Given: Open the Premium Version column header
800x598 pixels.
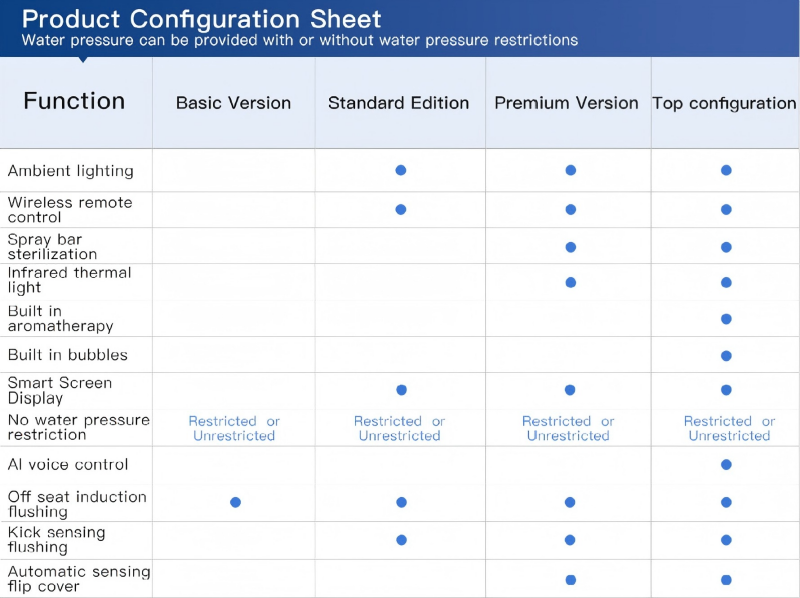Looking at the screenshot, I should tap(566, 103).
